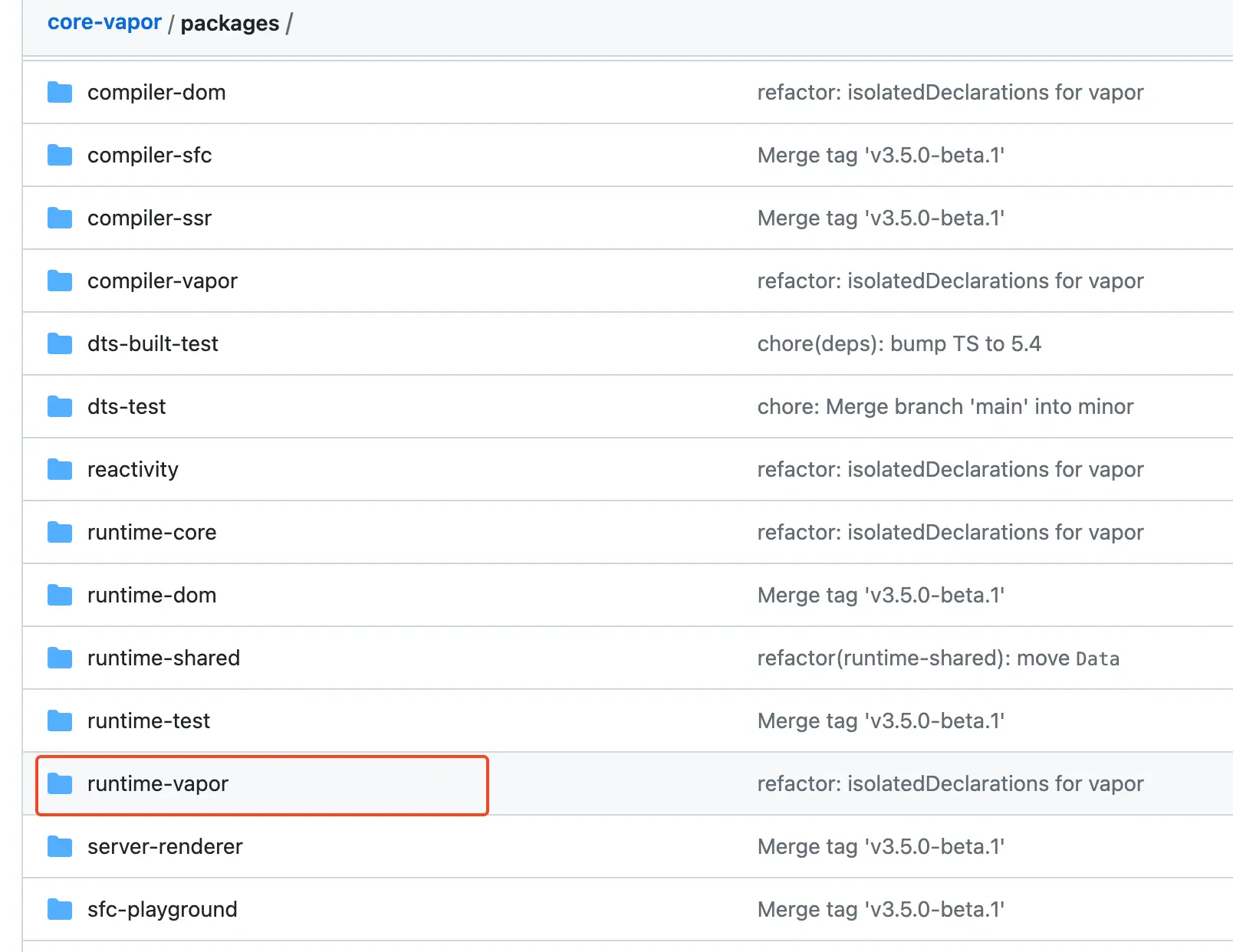Image resolution: width=1233 pixels, height=952 pixels.
Task: View compiler-vapor's isolatedDeclarations commit message
Action: pyautogui.click(x=950, y=281)
